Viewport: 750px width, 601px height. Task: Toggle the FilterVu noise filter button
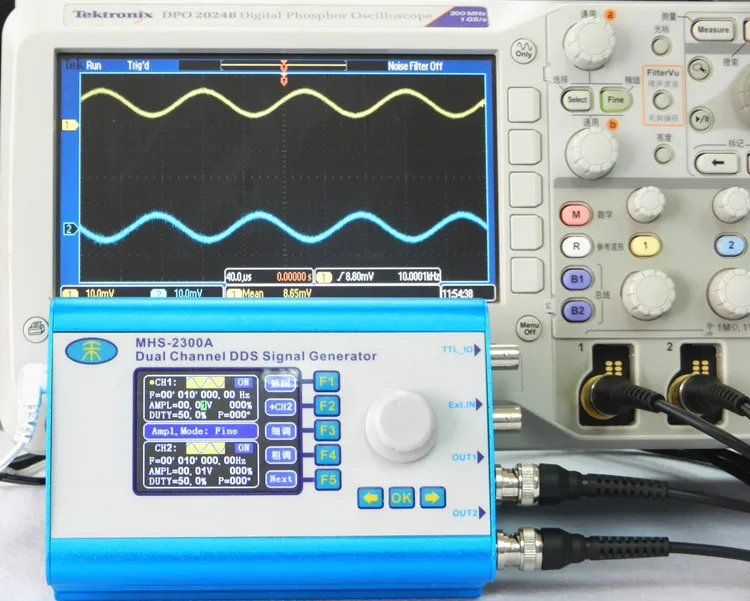[662, 100]
